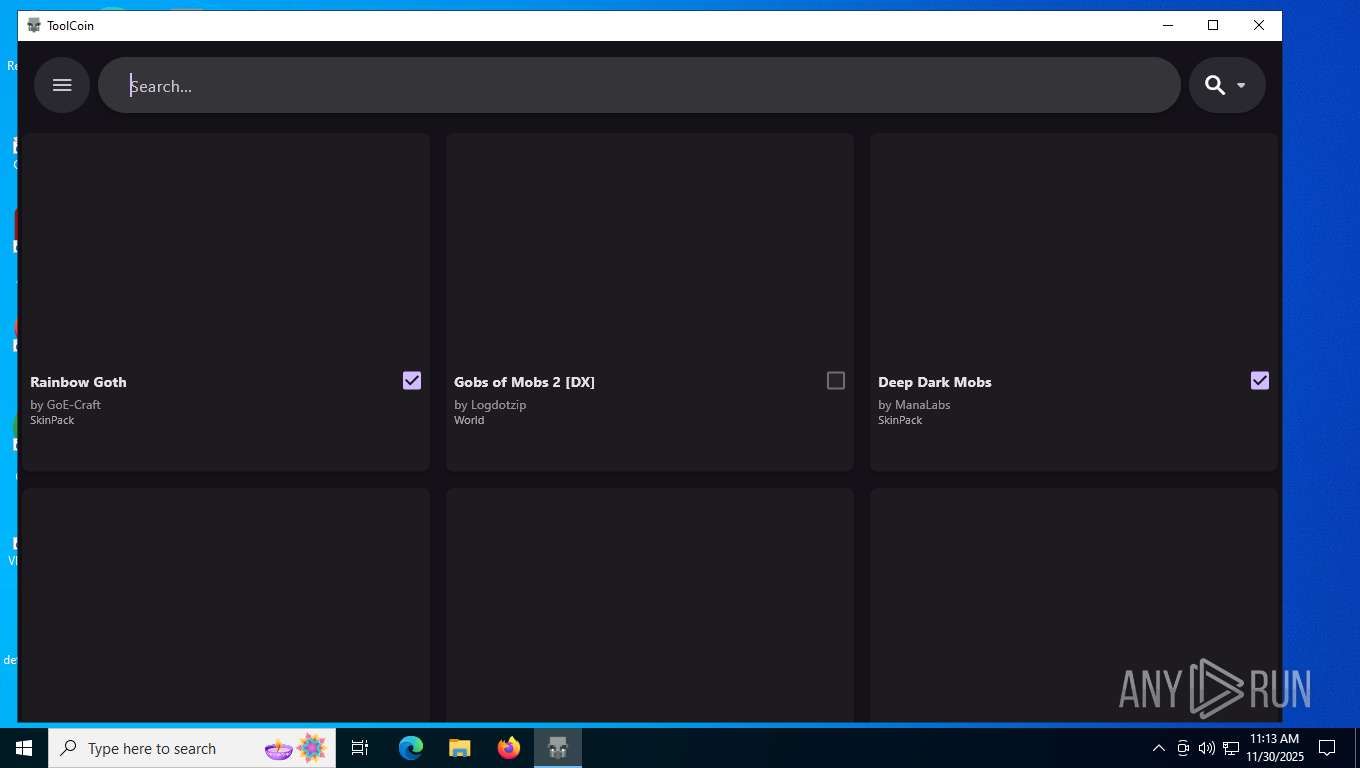The width and height of the screenshot is (1360, 768).
Task: Click the ToolCoin taskbar app icon
Action: (558, 748)
